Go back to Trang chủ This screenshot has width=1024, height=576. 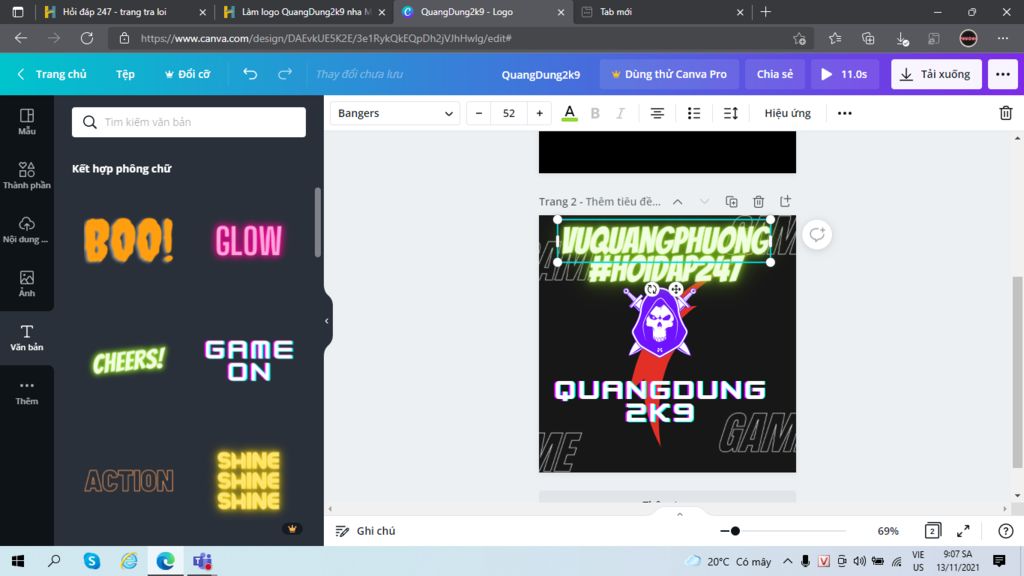tap(52, 74)
